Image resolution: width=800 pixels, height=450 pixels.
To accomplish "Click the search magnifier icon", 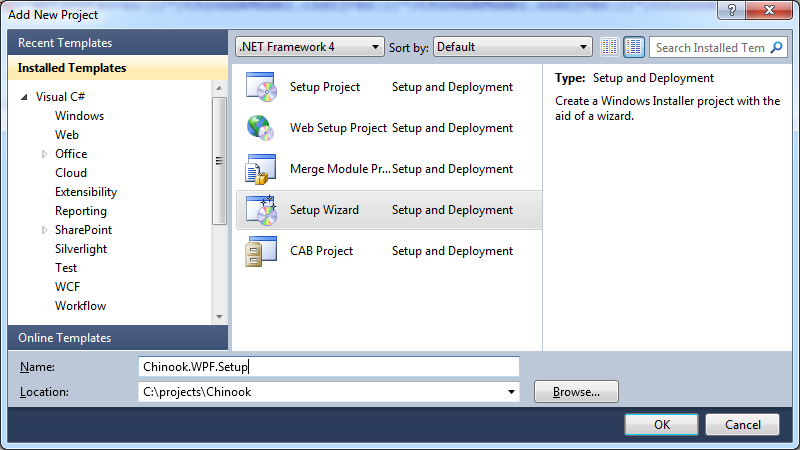I will tap(776, 47).
